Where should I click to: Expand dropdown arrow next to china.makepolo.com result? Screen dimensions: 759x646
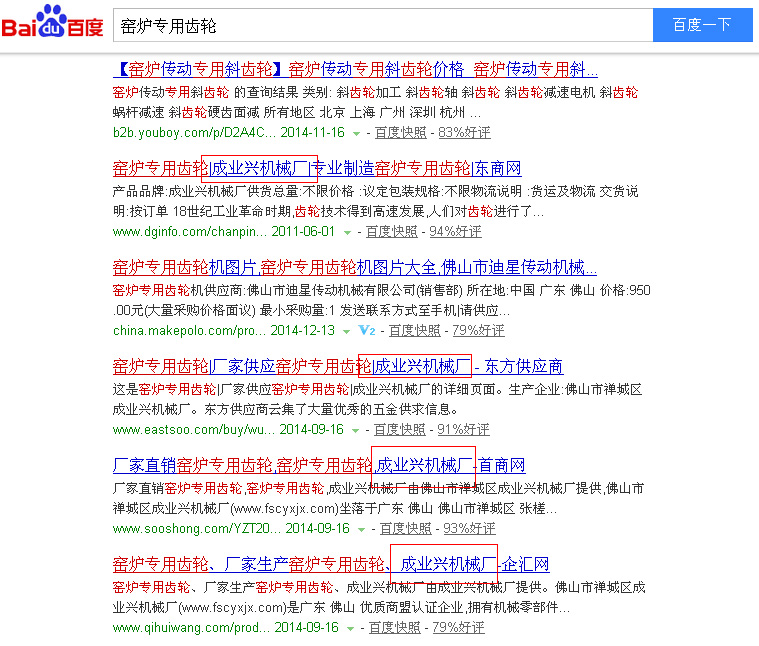[346, 331]
